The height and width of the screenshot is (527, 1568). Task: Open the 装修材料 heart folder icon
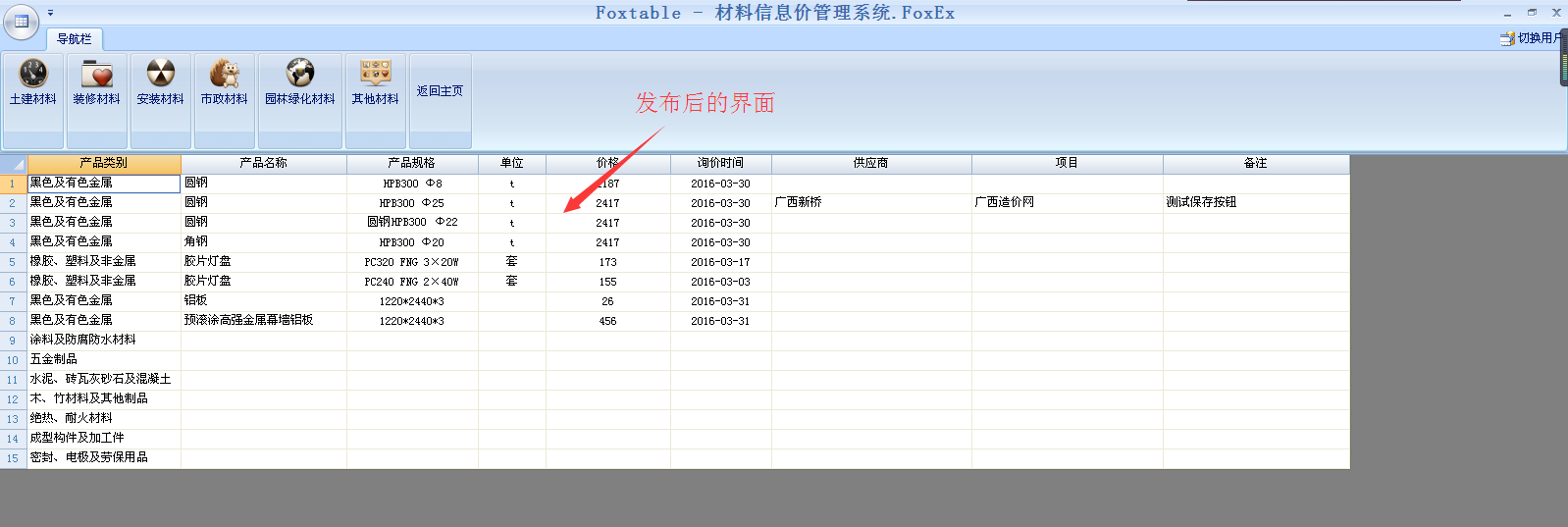[97, 74]
